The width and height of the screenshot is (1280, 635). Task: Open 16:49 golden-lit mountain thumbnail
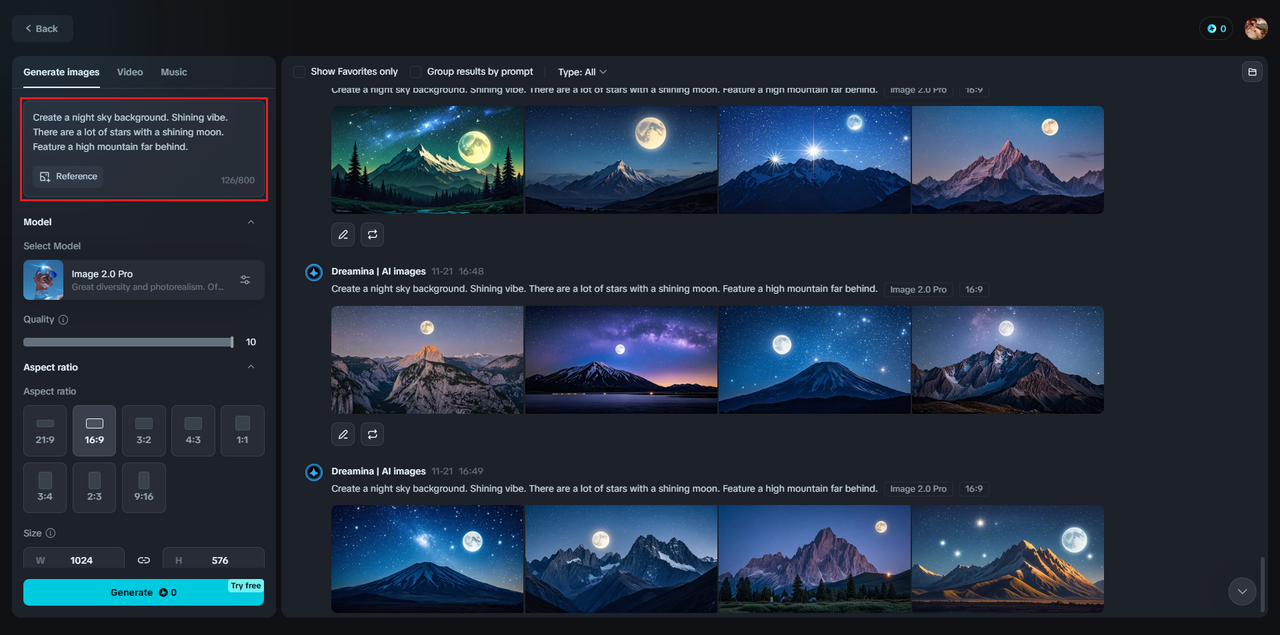[x=1008, y=559]
